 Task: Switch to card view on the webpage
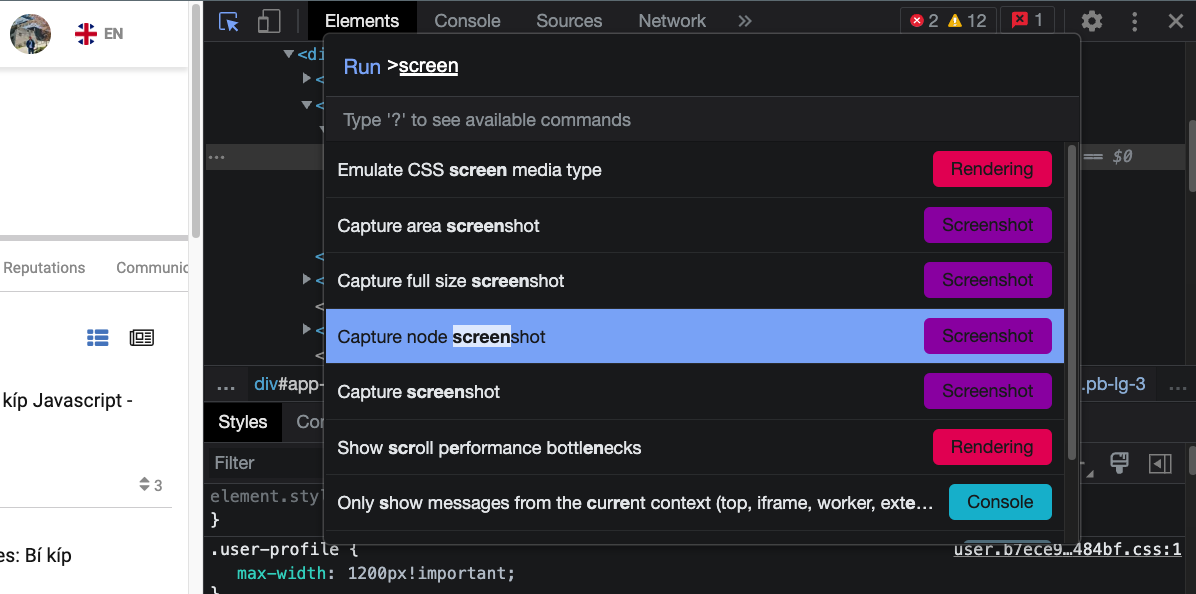coord(141,338)
